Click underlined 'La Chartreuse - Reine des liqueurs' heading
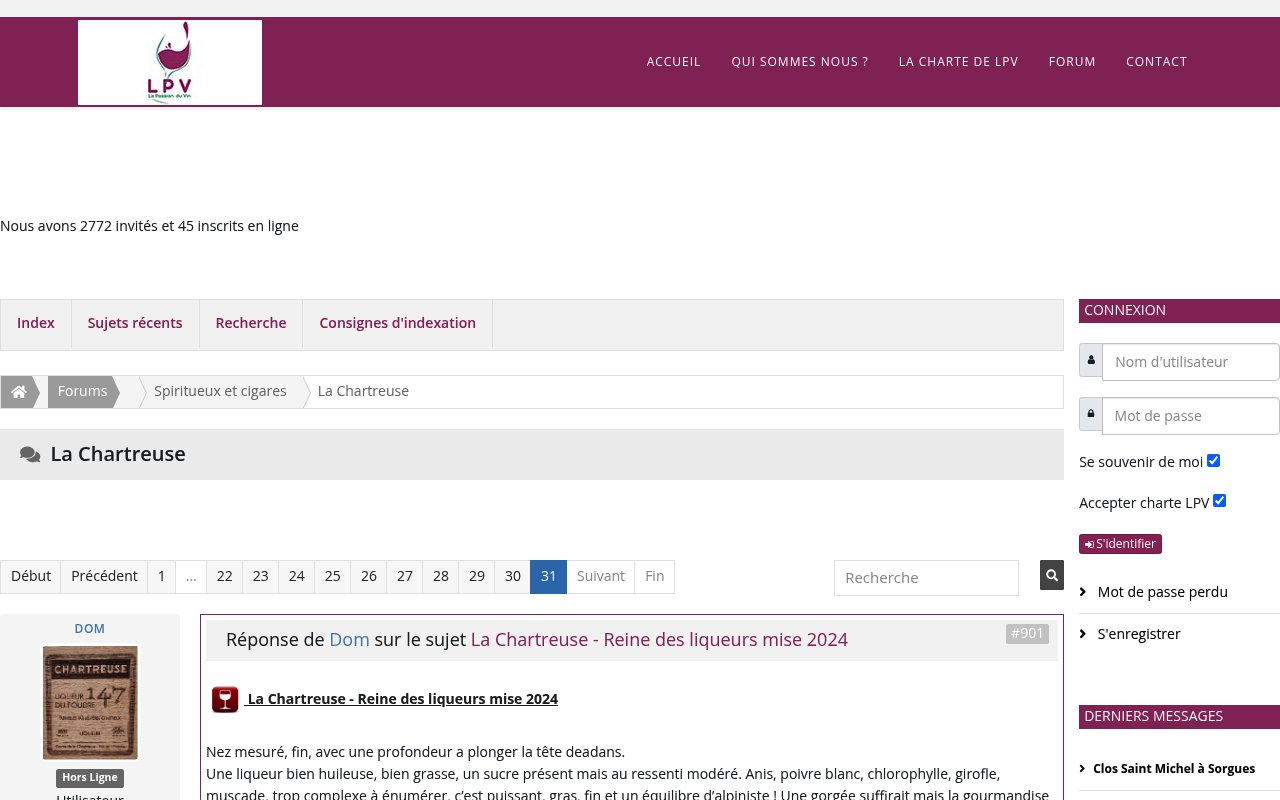The height and width of the screenshot is (800, 1280). (402, 699)
